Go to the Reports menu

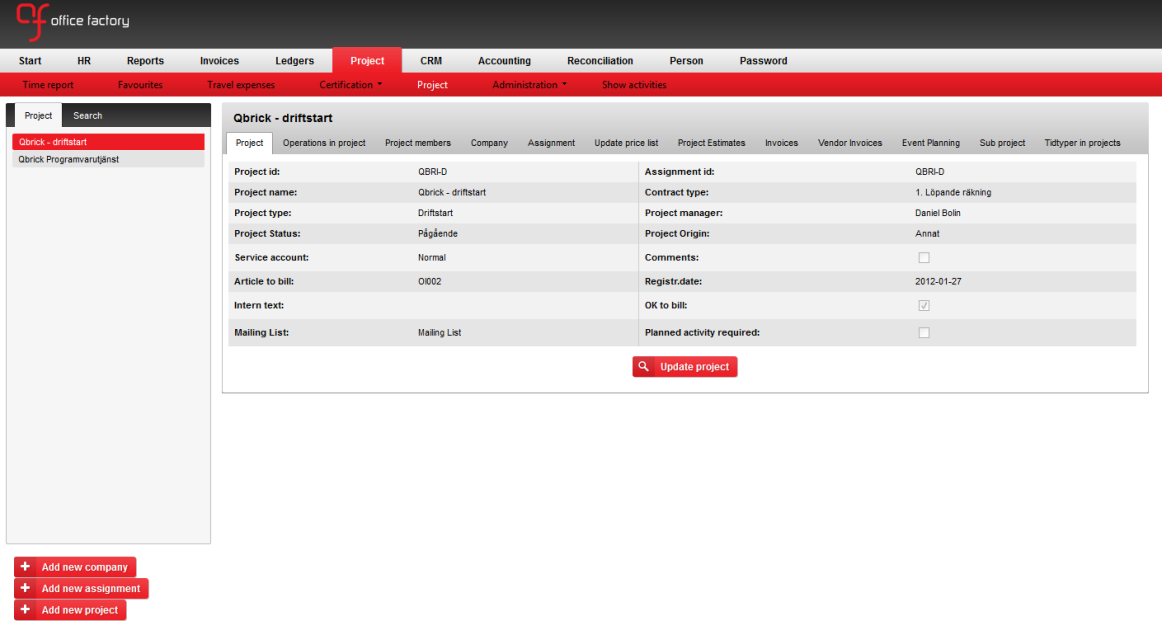tap(145, 61)
